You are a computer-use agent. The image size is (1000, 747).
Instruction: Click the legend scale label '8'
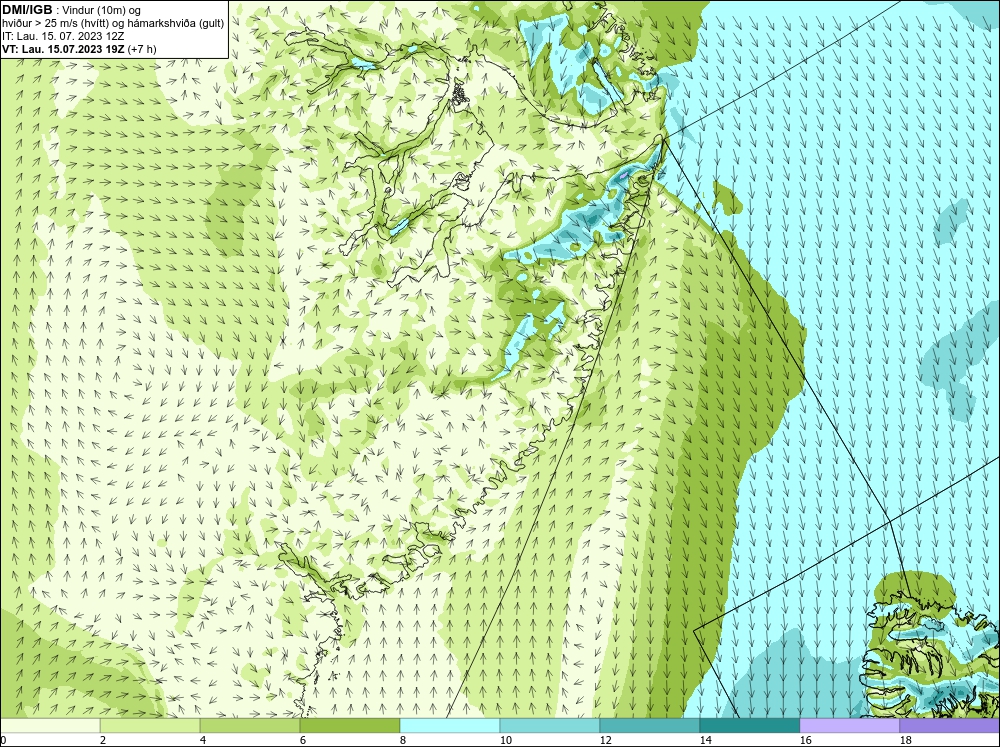point(403,740)
